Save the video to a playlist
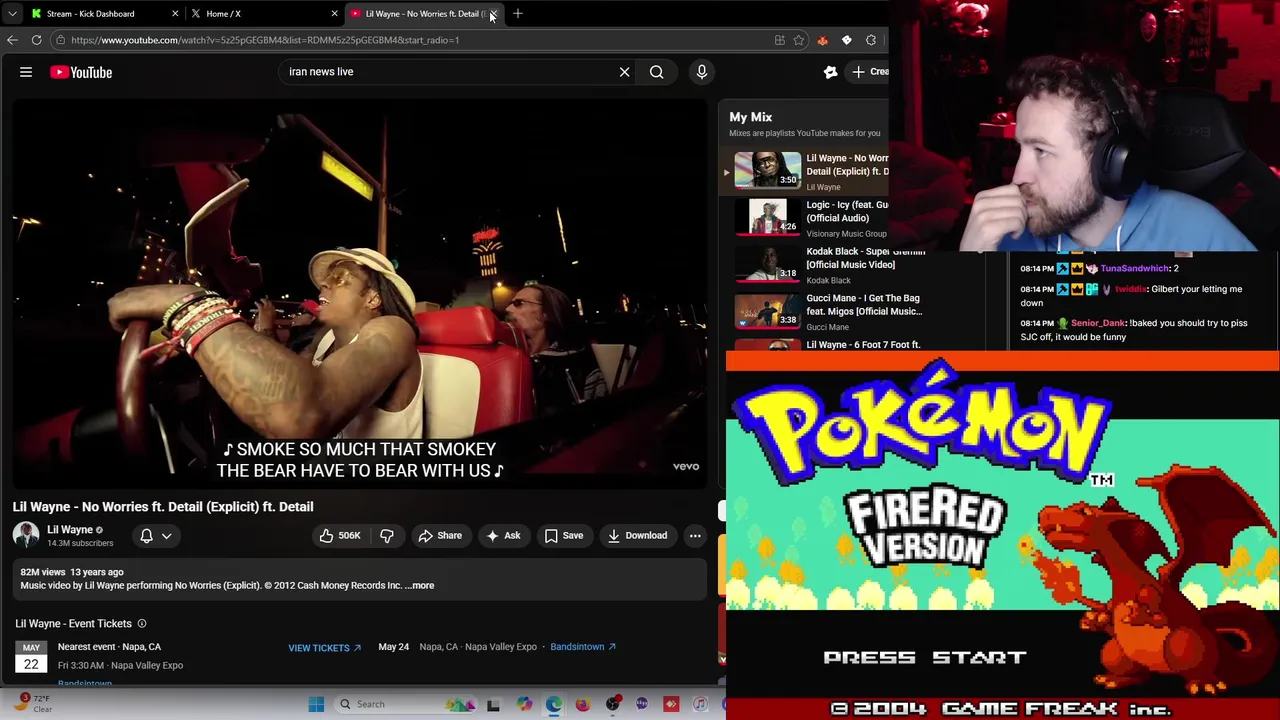The image size is (1280, 720). (564, 536)
